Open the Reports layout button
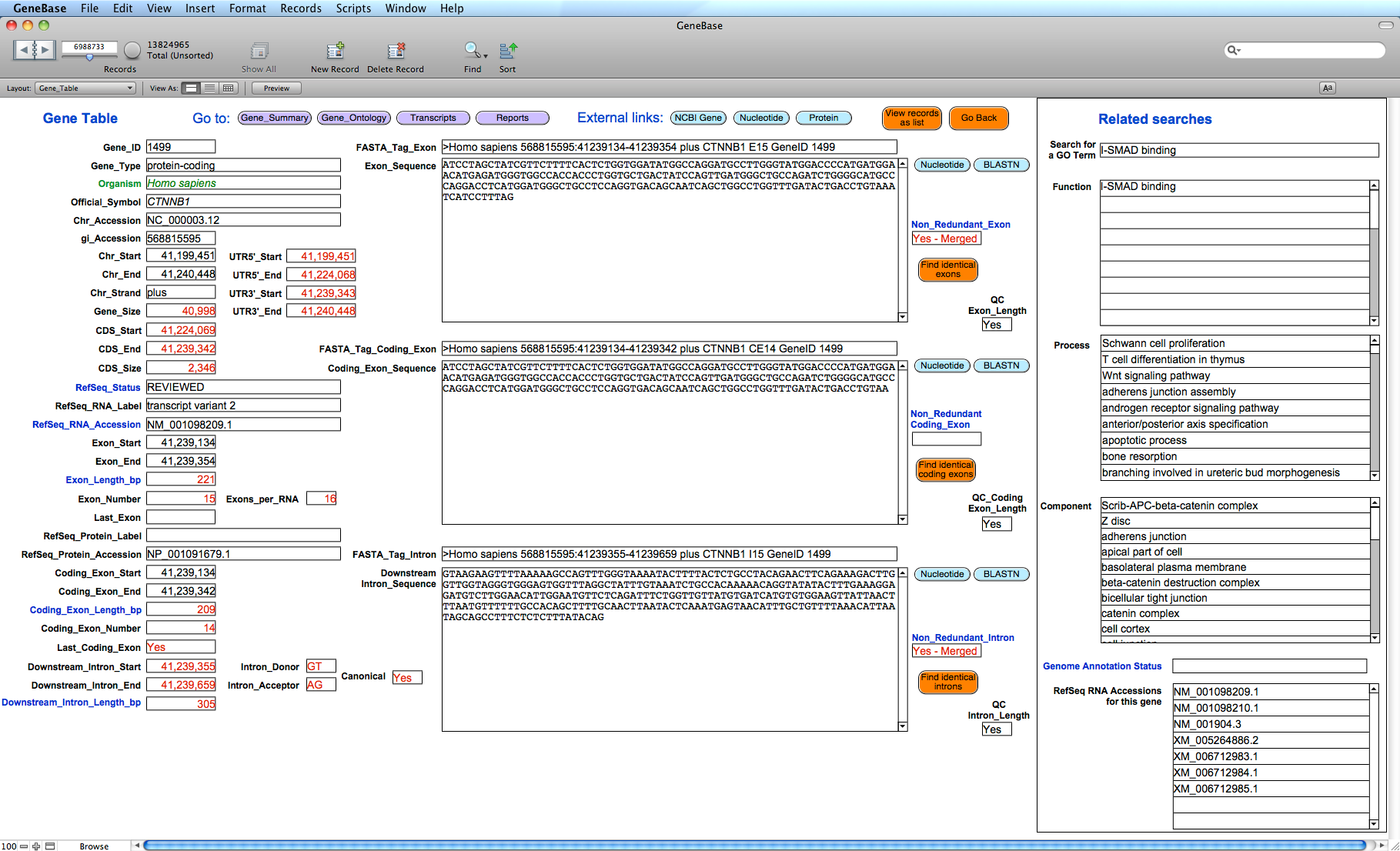 coord(513,118)
